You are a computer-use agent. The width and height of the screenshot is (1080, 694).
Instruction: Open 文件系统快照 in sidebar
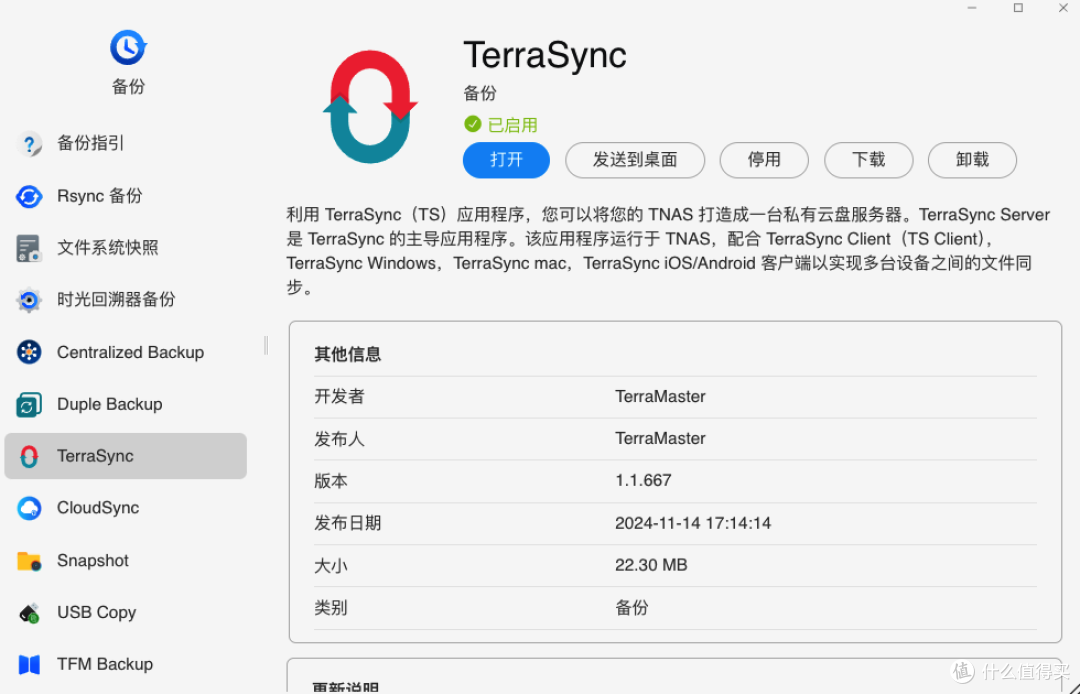pos(107,248)
